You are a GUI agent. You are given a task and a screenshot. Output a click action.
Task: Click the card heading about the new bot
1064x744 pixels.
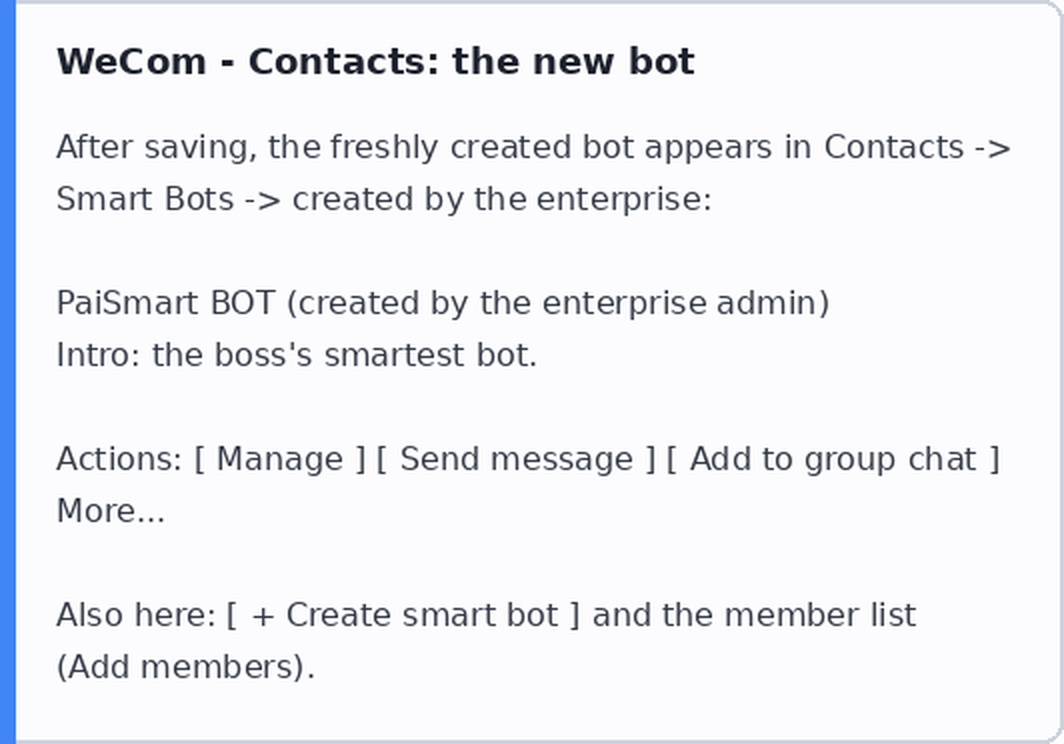click(x=375, y=62)
